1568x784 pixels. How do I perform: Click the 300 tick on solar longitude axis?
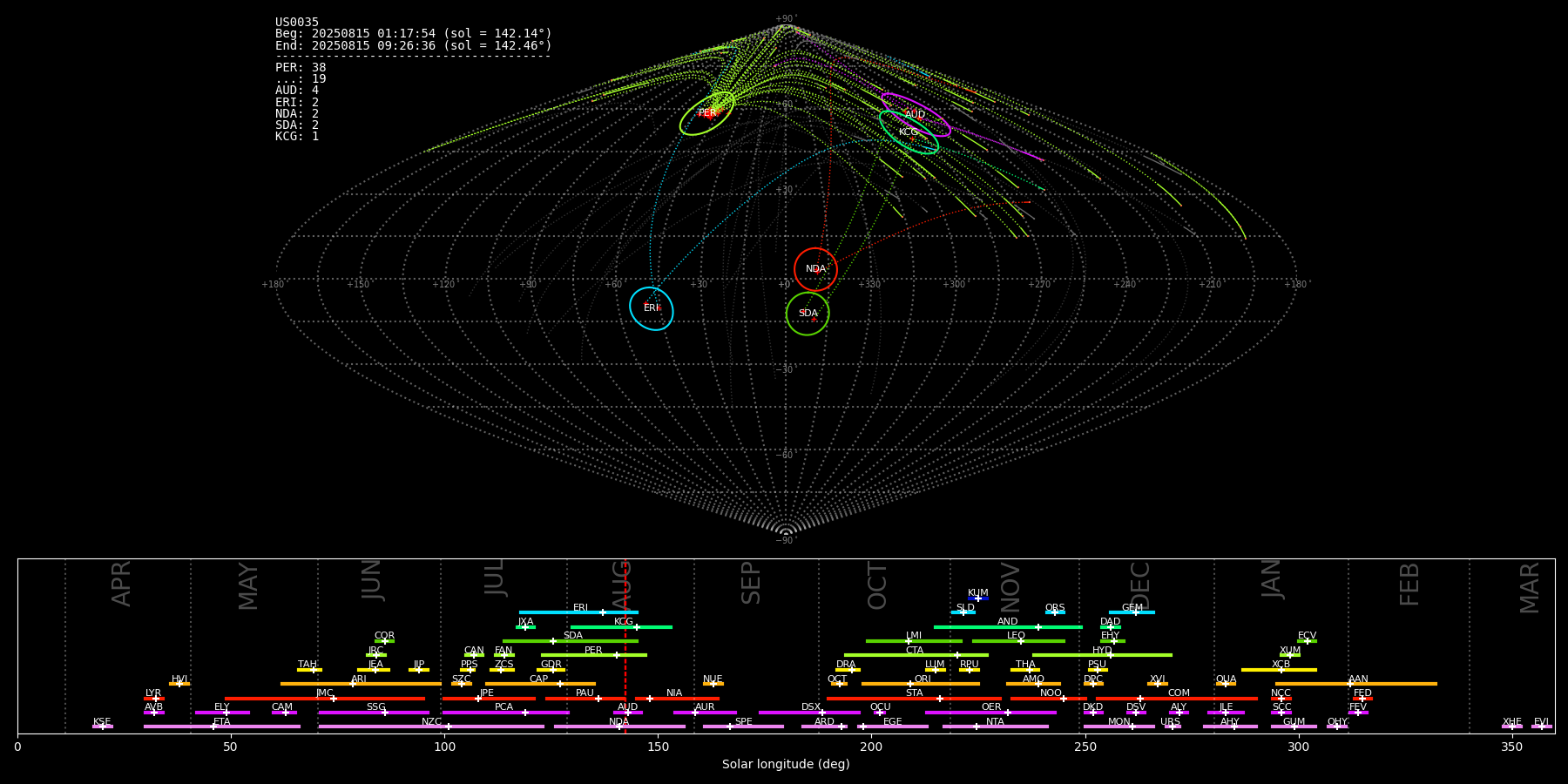click(1298, 747)
